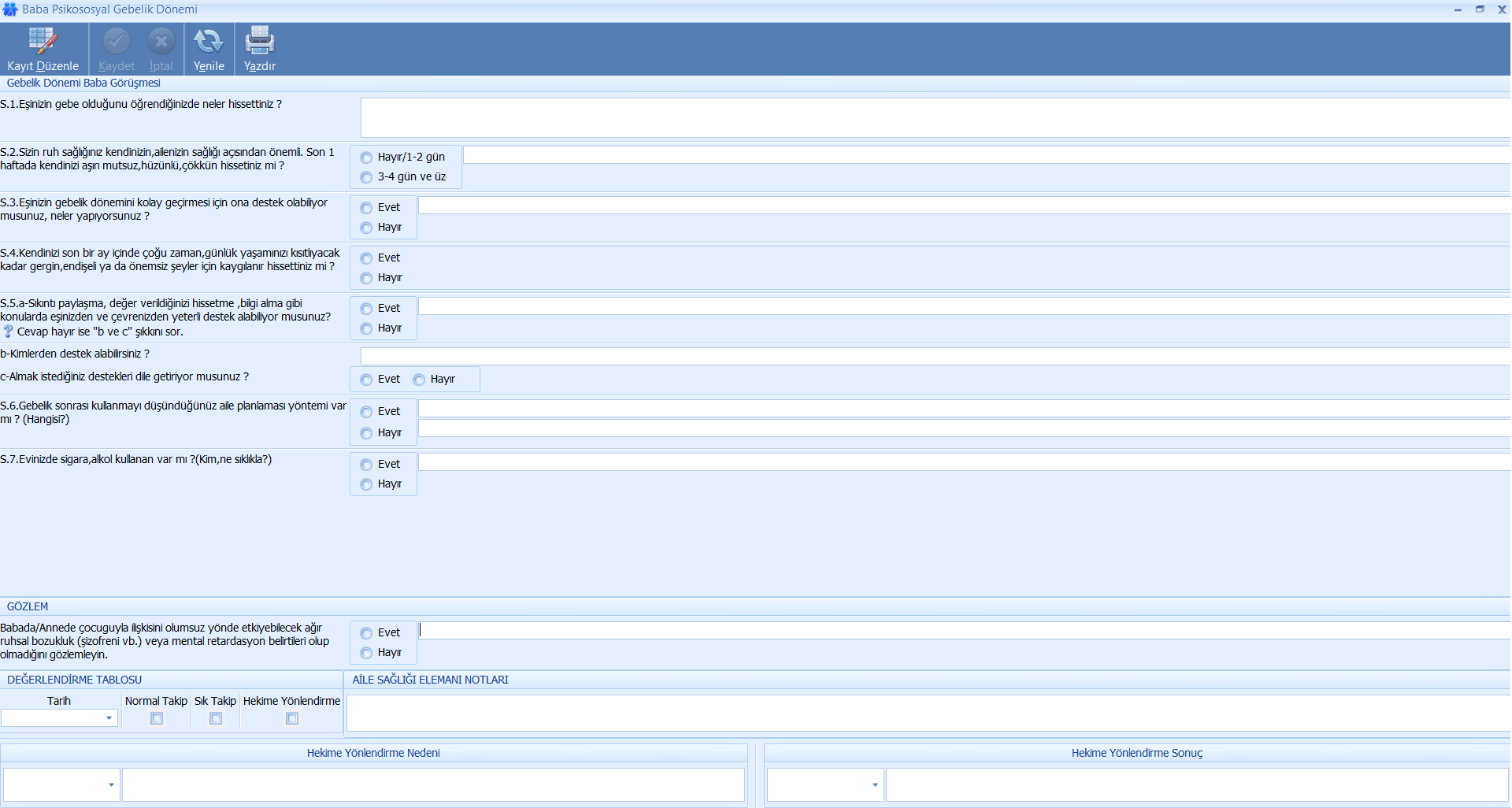Screen dimensions: 1512x808
Task: Enable the Normal Takip checkbox
Action: tap(157, 718)
